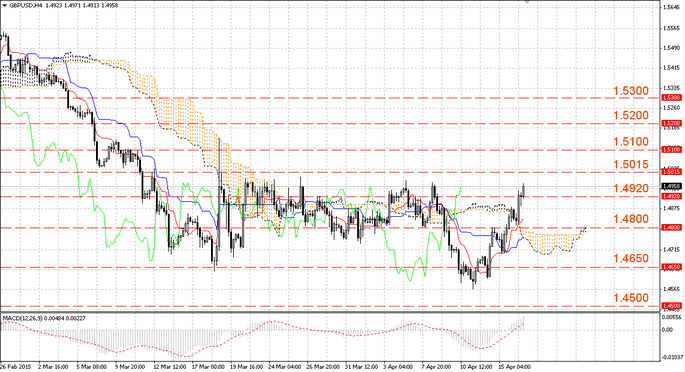Click the red 1.4500 price tag on the axis

671,306
